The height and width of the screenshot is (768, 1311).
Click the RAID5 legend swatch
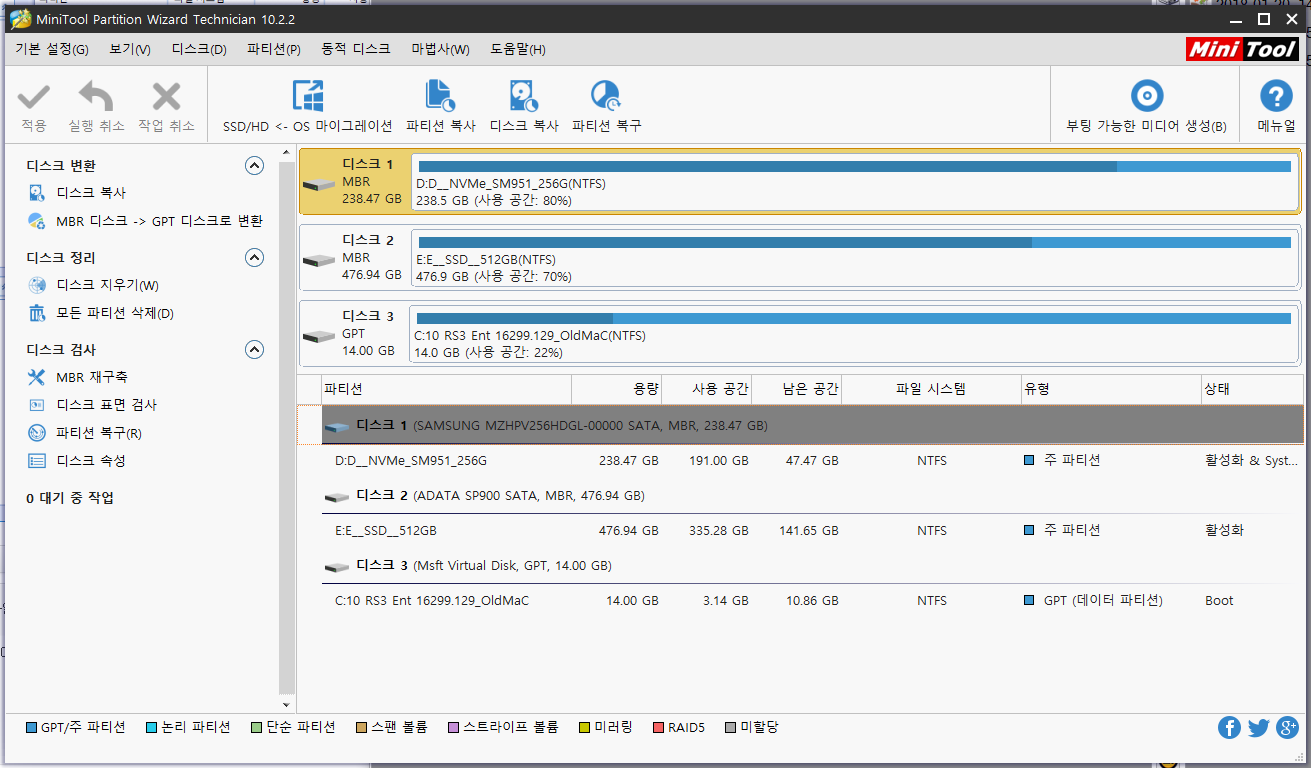658,728
